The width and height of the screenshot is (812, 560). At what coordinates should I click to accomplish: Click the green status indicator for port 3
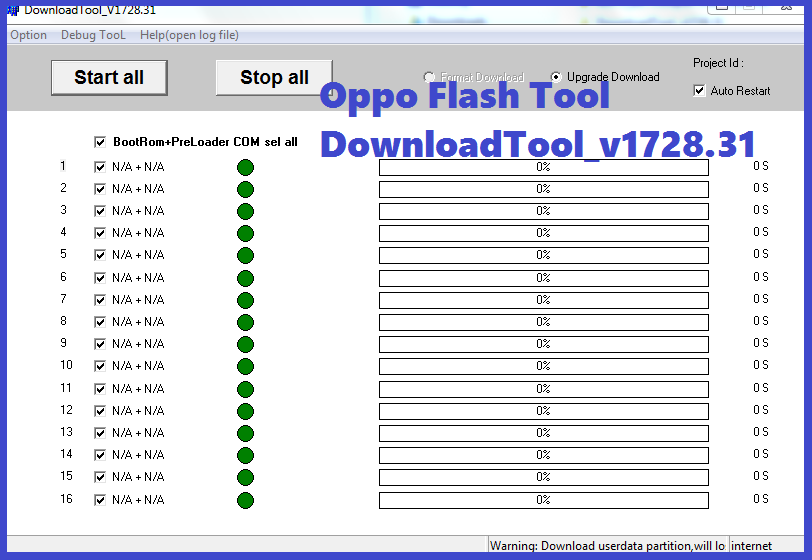[x=245, y=211]
